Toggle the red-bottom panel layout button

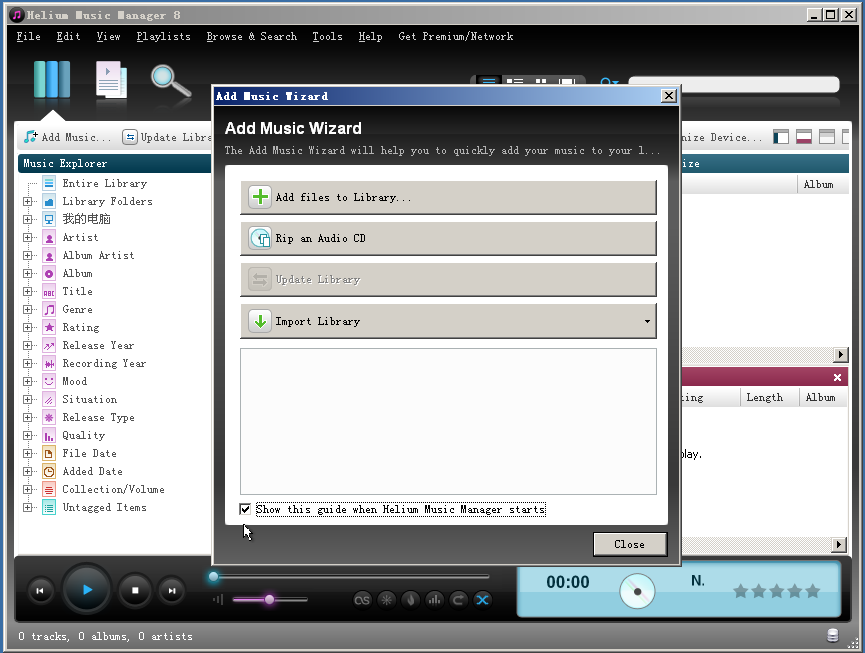tap(804, 137)
